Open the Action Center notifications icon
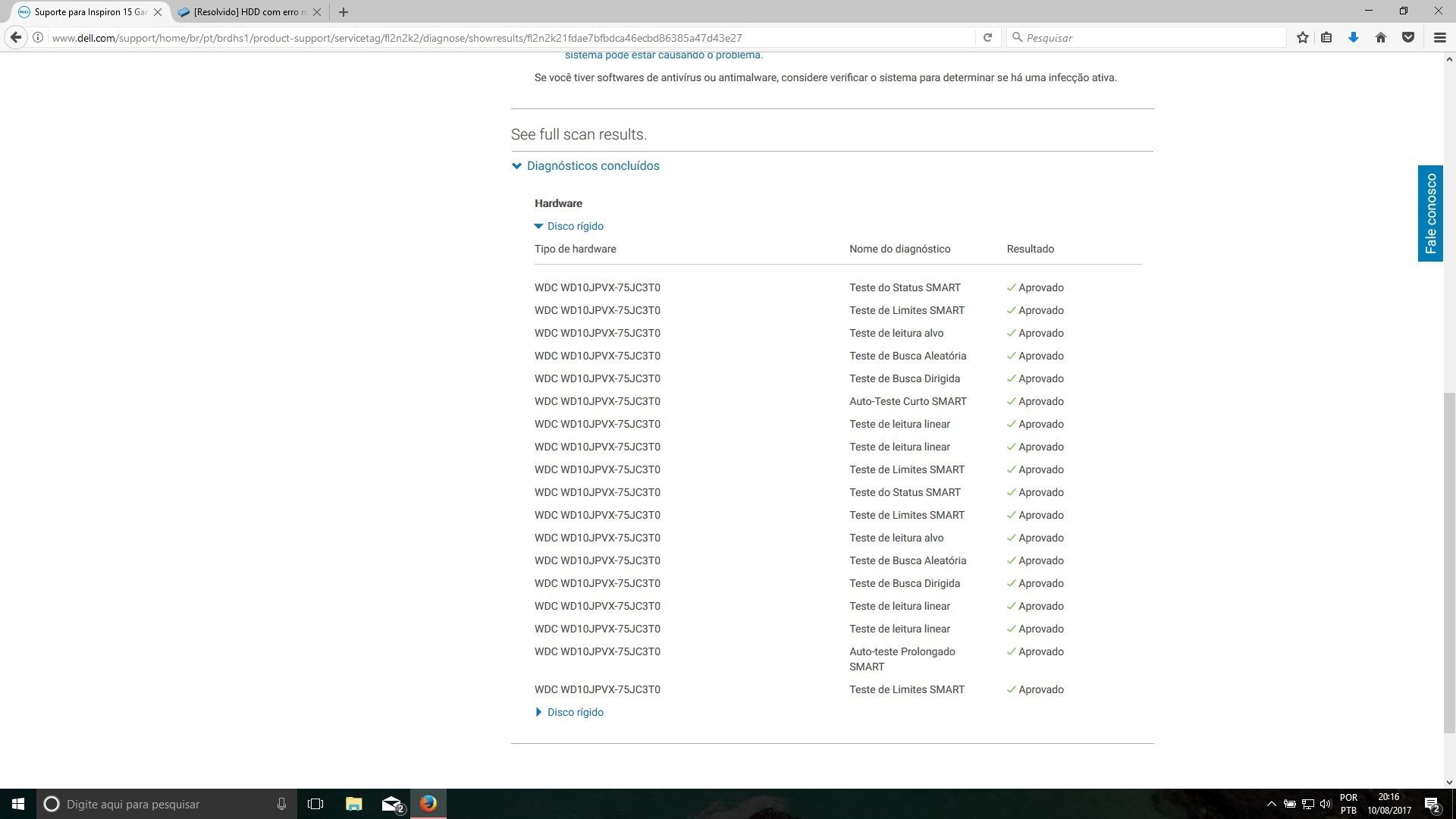This screenshot has height=819, width=1456. (x=1432, y=804)
